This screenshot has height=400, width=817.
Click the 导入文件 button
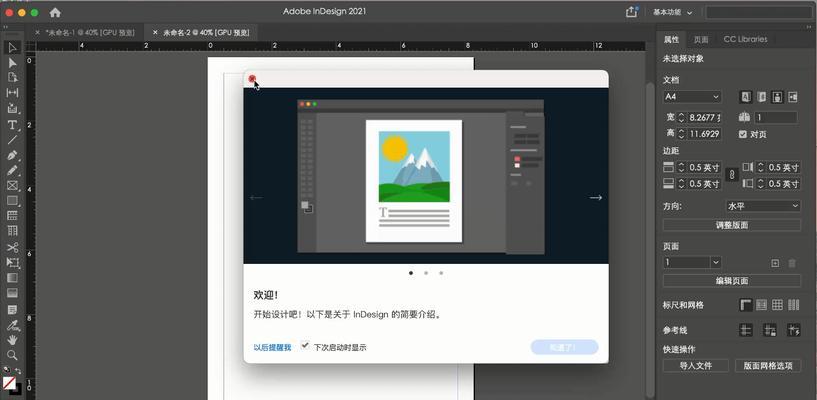tap(696, 366)
